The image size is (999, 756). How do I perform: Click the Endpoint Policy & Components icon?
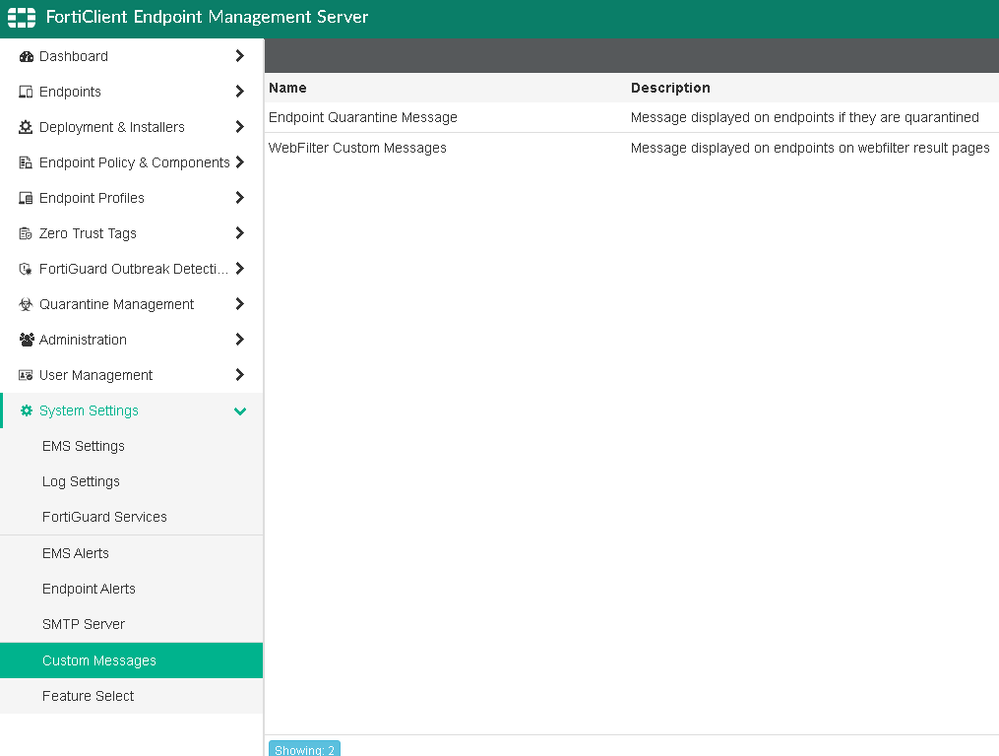click(x=25, y=162)
